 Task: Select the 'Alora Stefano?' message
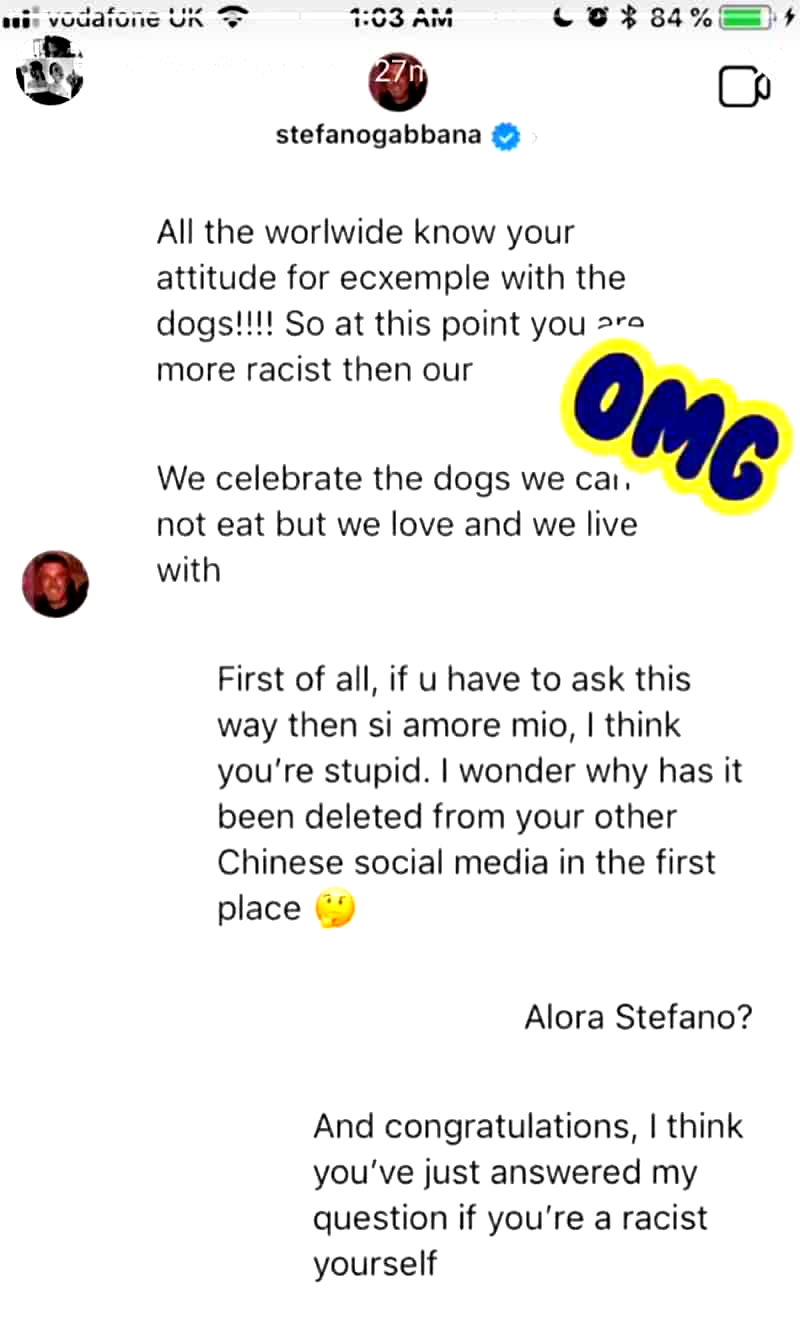click(x=639, y=1017)
